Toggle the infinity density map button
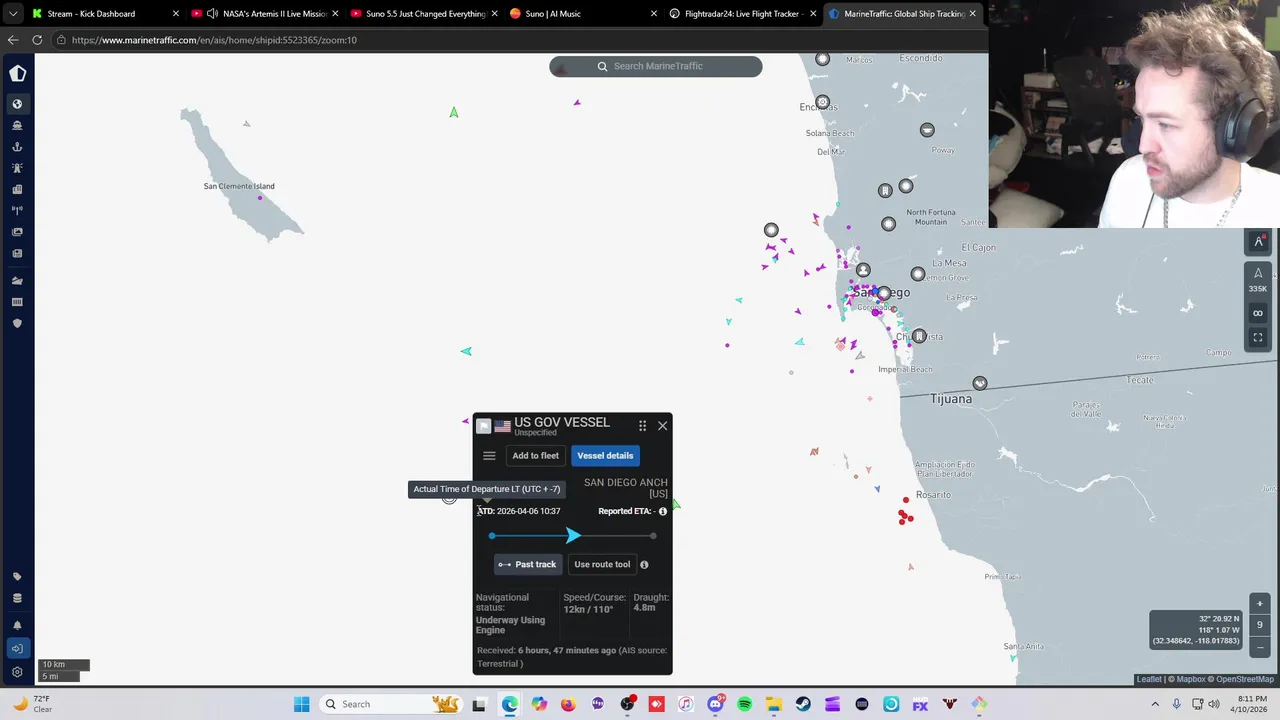The height and width of the screenshot is (720, 1280). click(x=1258, y=313)
